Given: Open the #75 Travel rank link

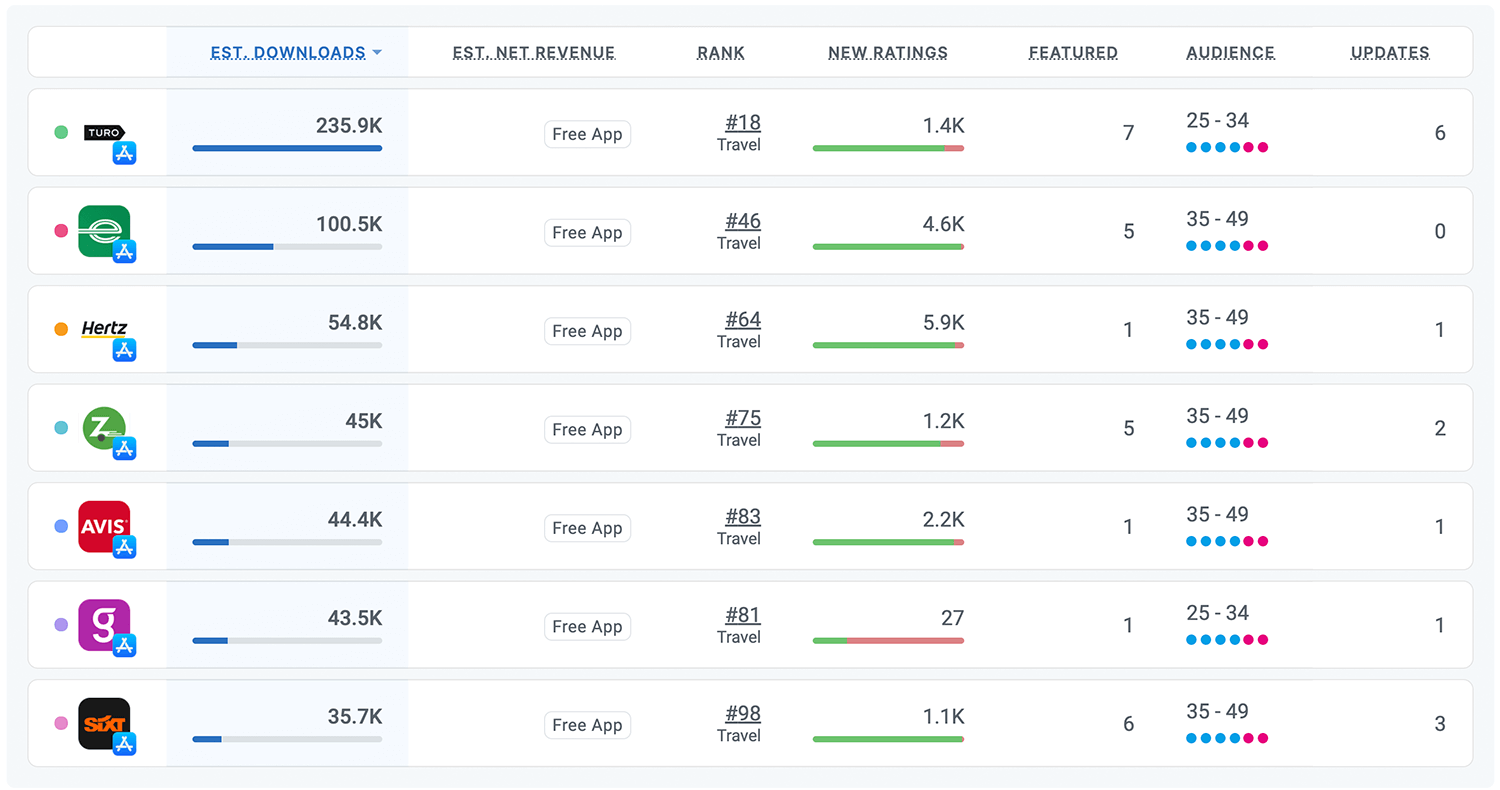Looking at the screenshot, I should 743,418.
